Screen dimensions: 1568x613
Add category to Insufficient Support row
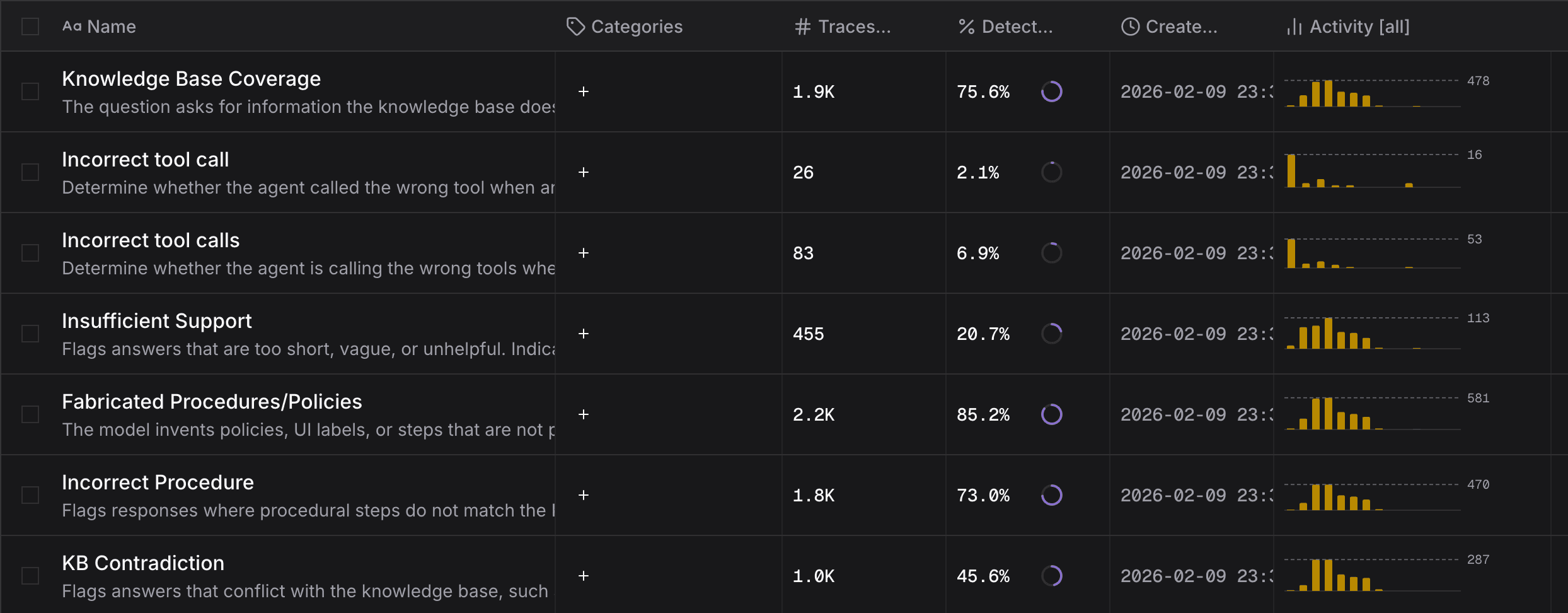[584, 334]
